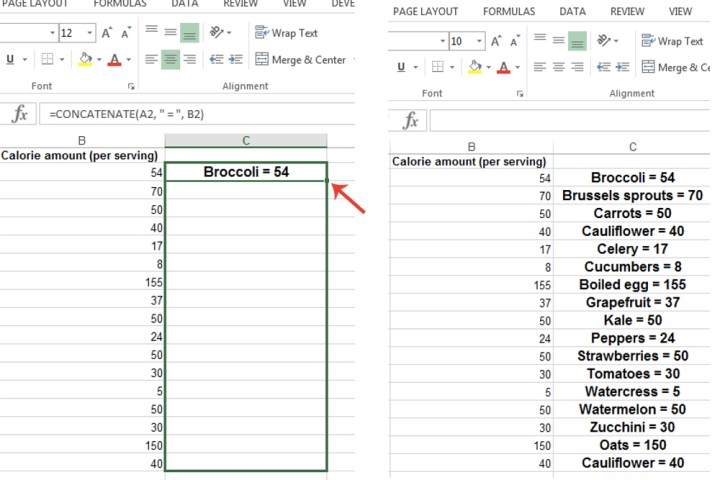Select cell Brussels sprouts = 70
Image resolution: width=720 pixels, height=480 pixels.
(x=632, y=196)
